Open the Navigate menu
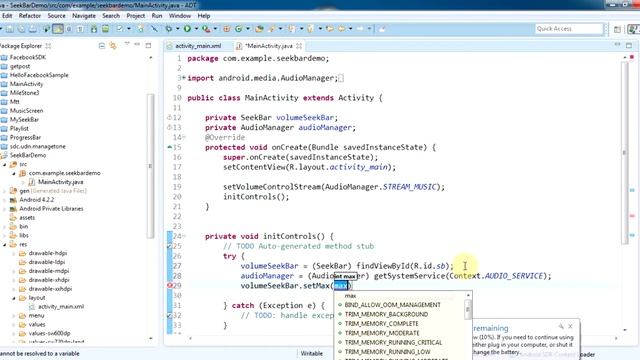Screen dimensions: 640x360 coord(84,16)
